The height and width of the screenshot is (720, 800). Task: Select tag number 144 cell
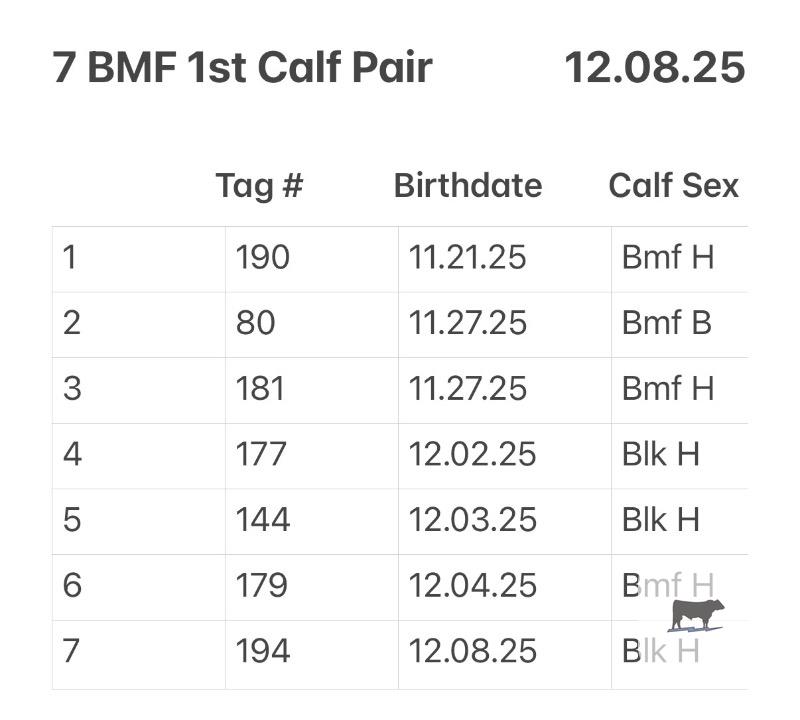coord(263,519)
